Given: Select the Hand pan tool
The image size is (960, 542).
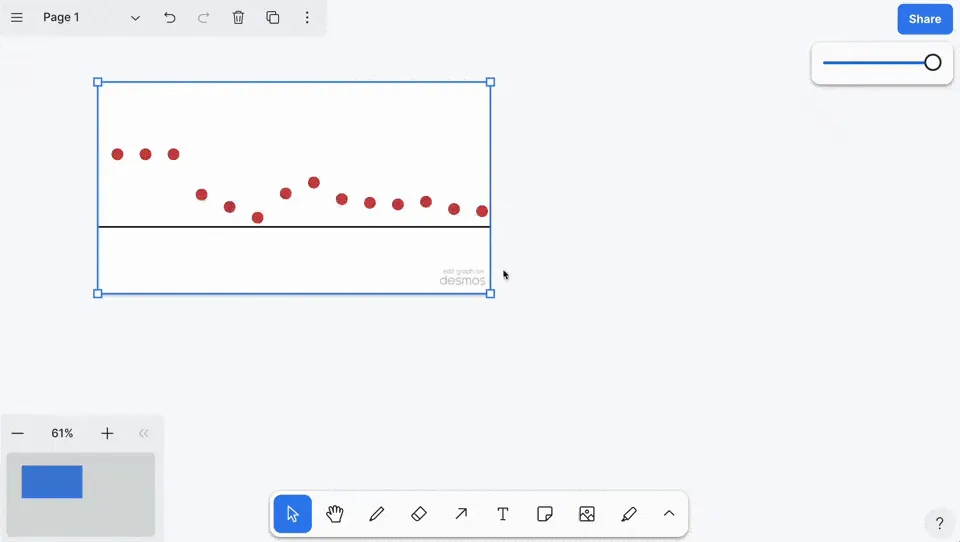Looking at the screenshot, I should [x=334, y=514].
